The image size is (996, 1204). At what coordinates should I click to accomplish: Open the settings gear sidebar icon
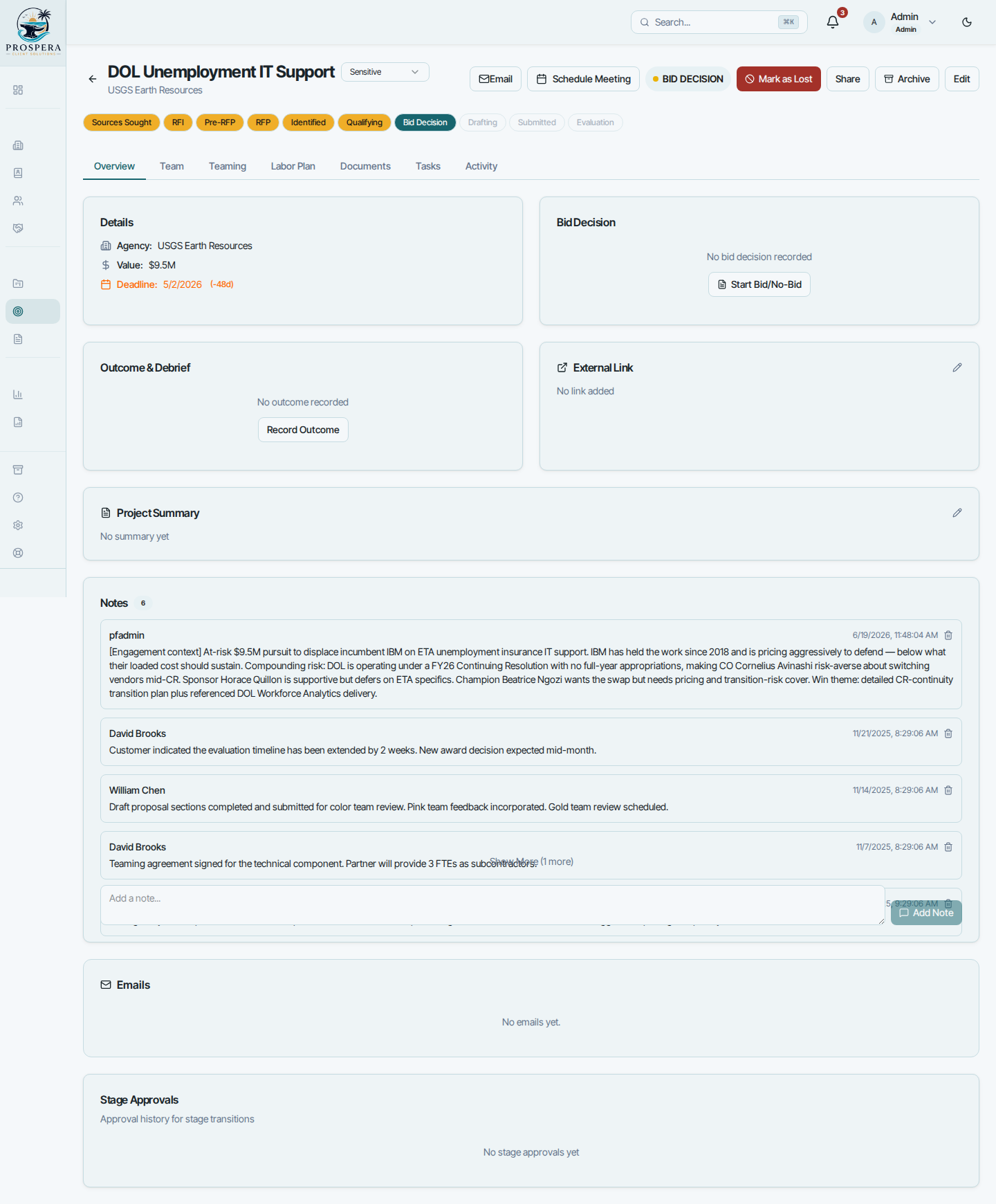click(18, 525)
